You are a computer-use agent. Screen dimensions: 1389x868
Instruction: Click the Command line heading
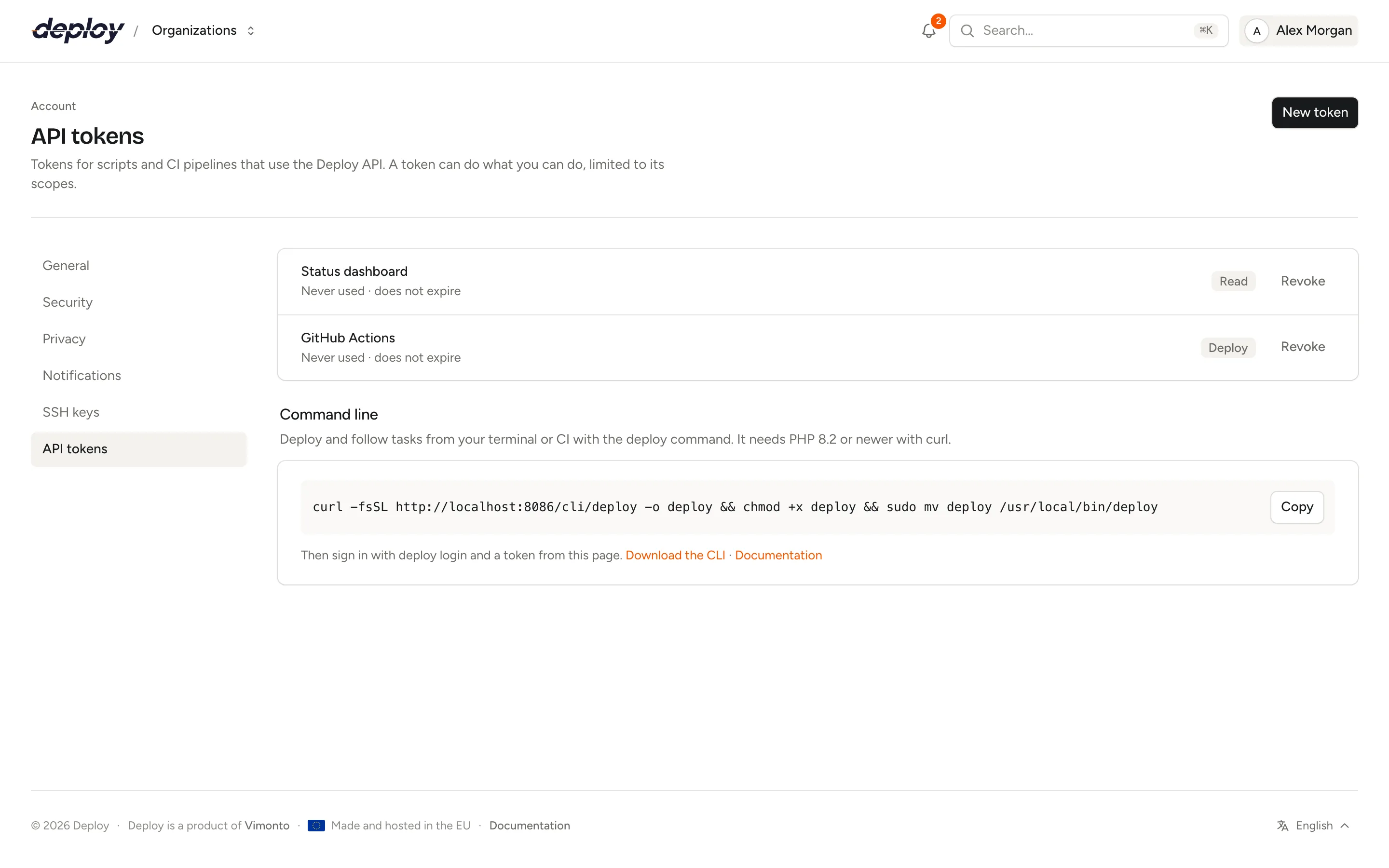point(328,415)
